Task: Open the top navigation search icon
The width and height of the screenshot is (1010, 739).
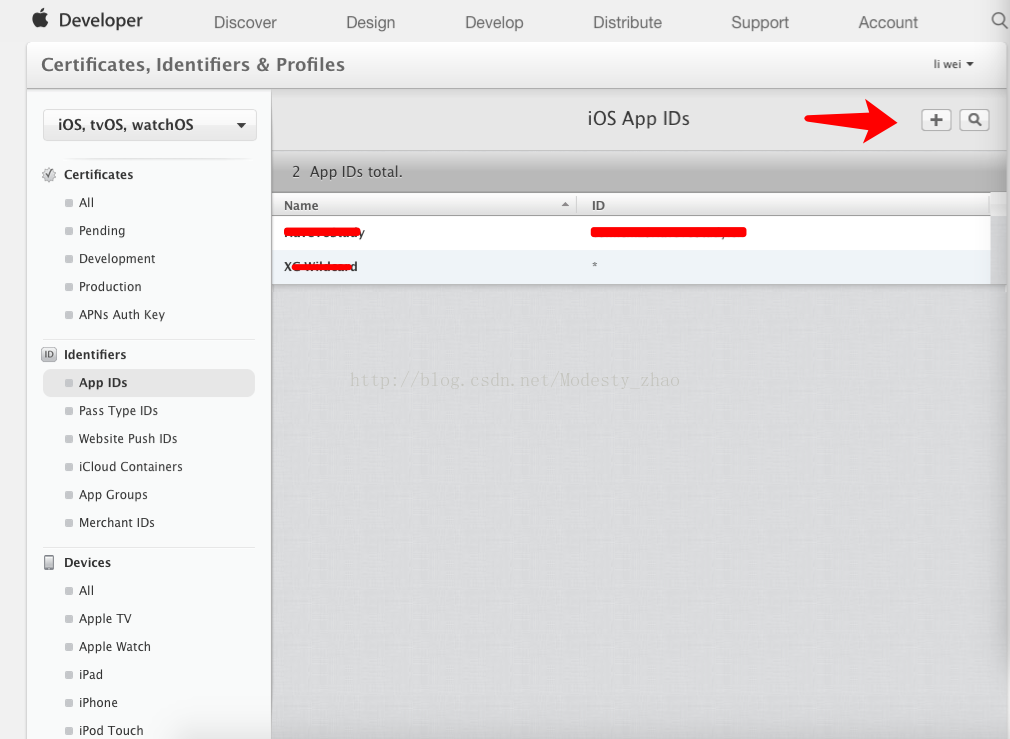Action: pos(999,21)
